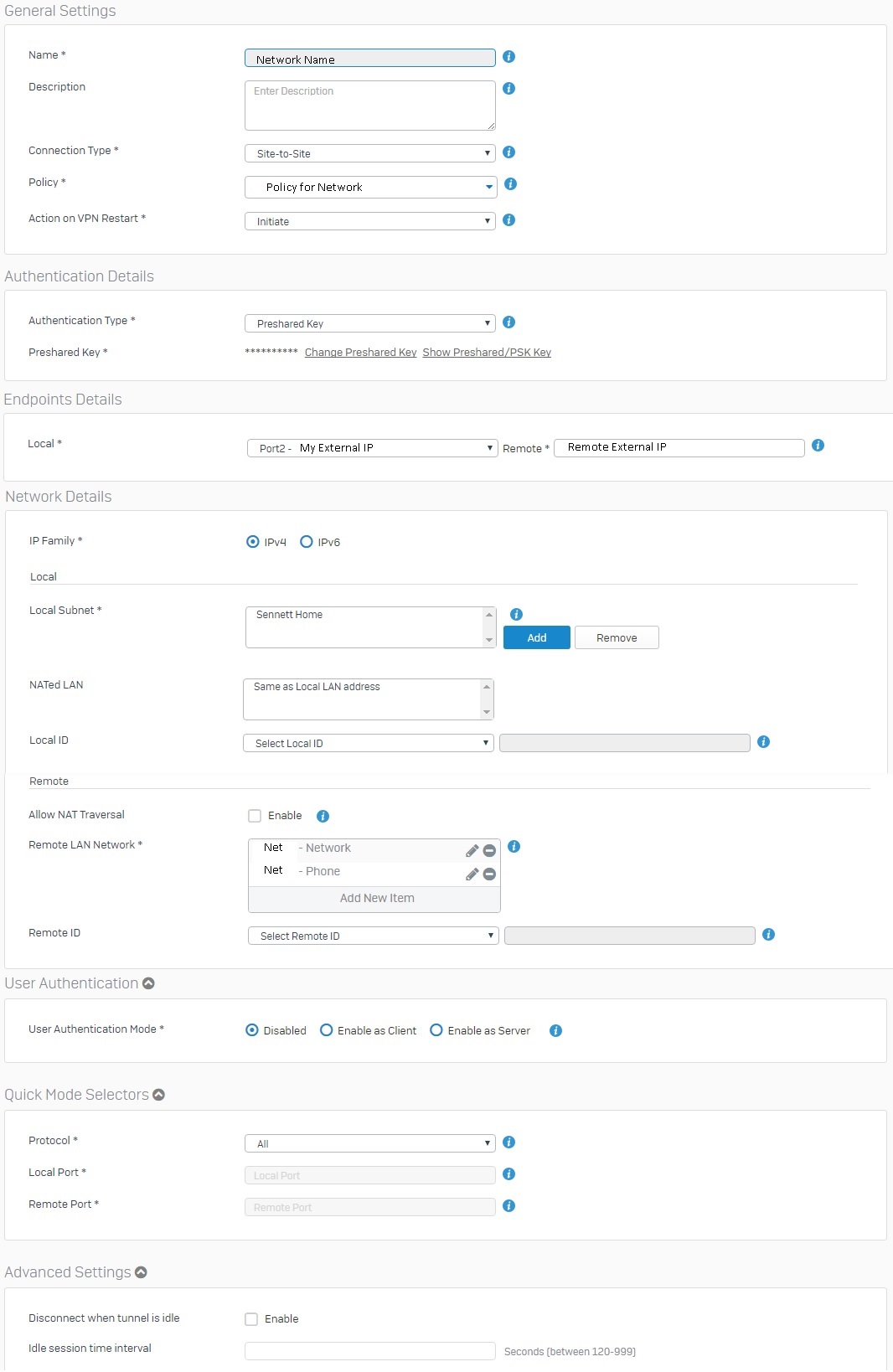Select the IPv6 radio button
This screenshot has width=893, height=1372.
point(307,542)
